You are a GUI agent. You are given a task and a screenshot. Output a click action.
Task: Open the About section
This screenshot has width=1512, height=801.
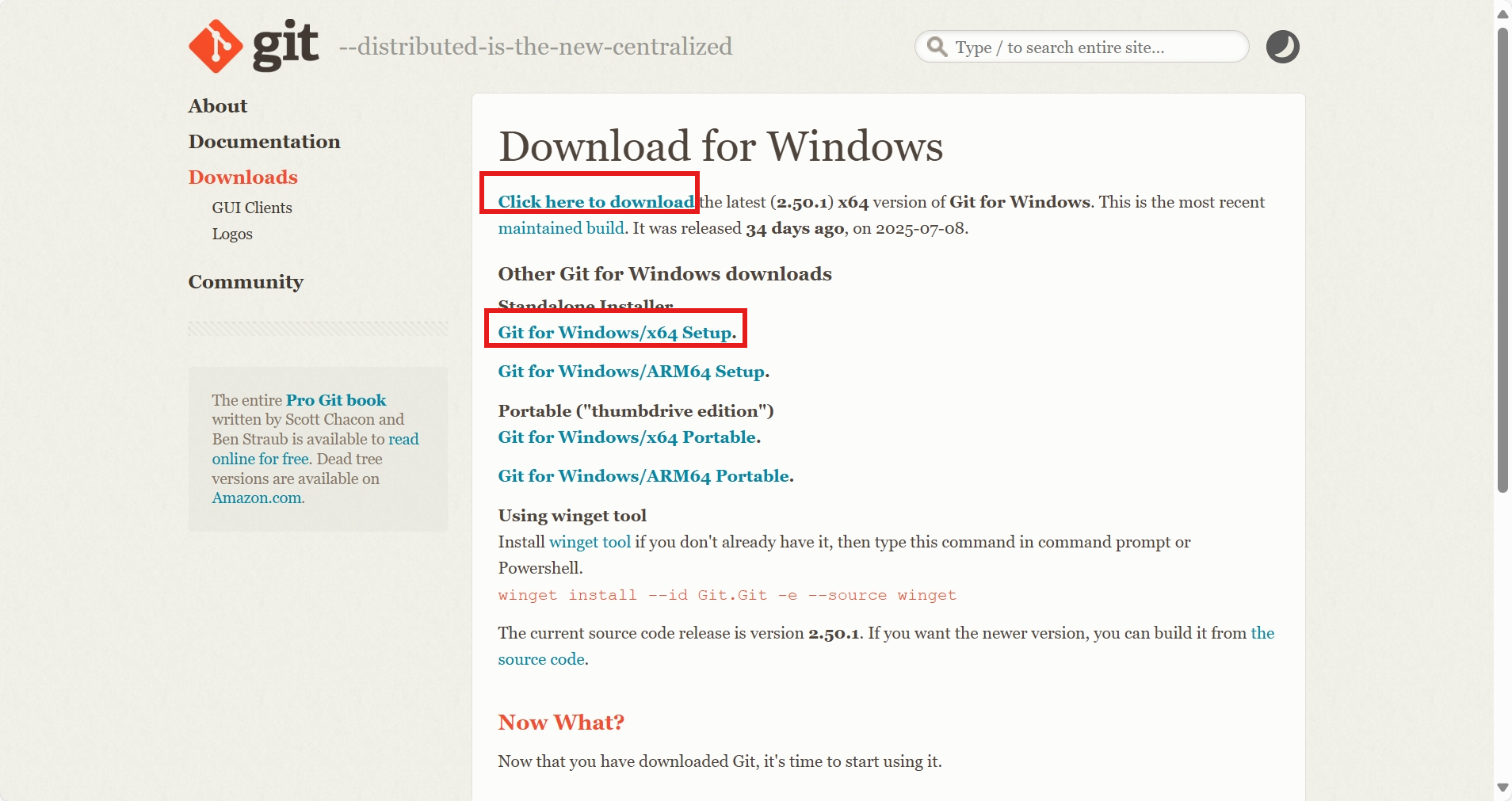click(x=218, y=106)
